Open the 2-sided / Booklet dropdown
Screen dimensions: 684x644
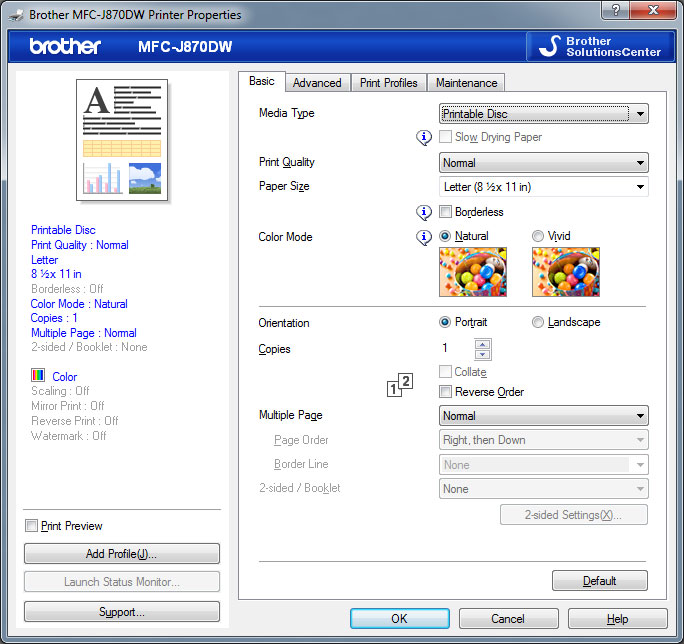click(x=544, y=489)
